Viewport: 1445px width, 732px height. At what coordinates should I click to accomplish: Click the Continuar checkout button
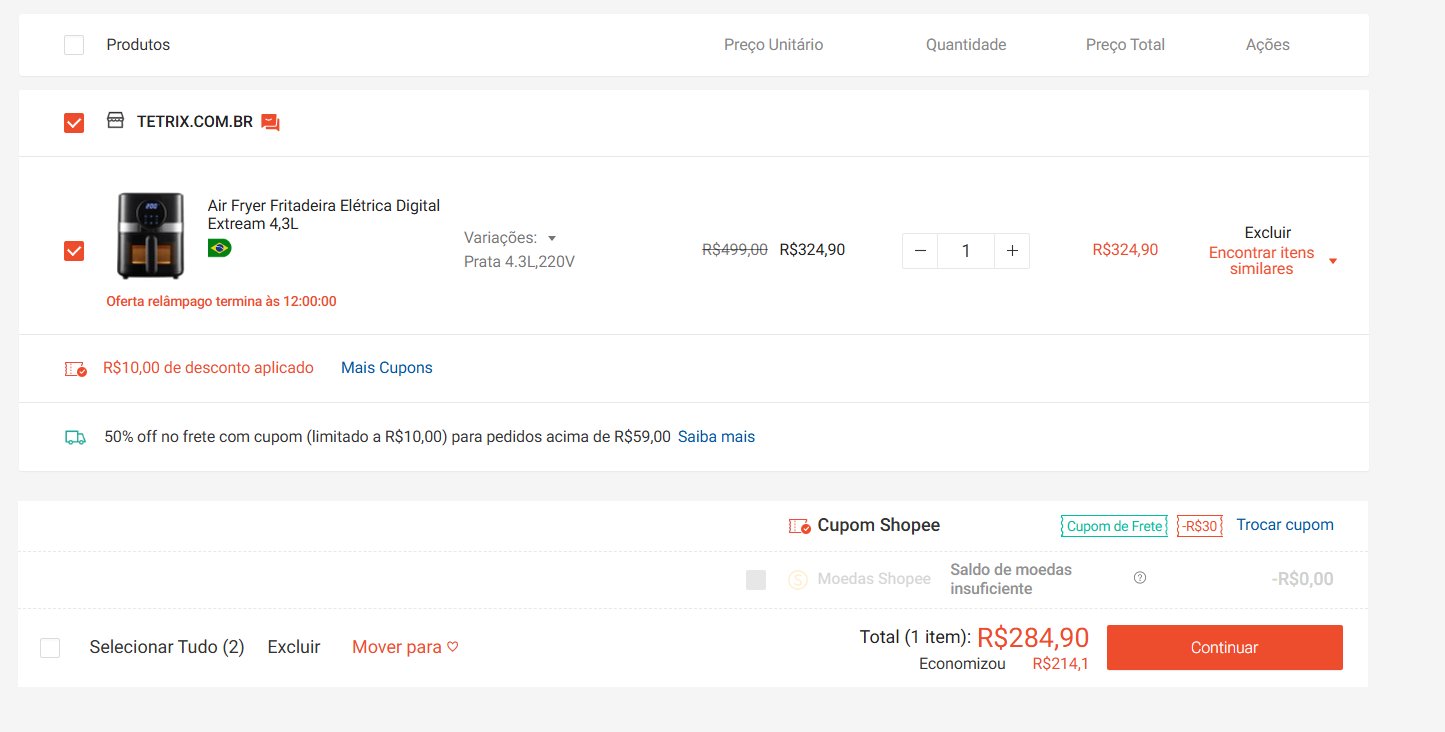click(1225, 648)
